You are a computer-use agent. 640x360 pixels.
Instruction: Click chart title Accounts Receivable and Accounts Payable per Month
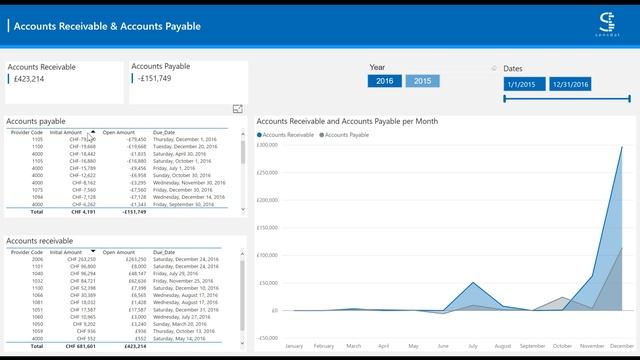click(x=347, y=121)
